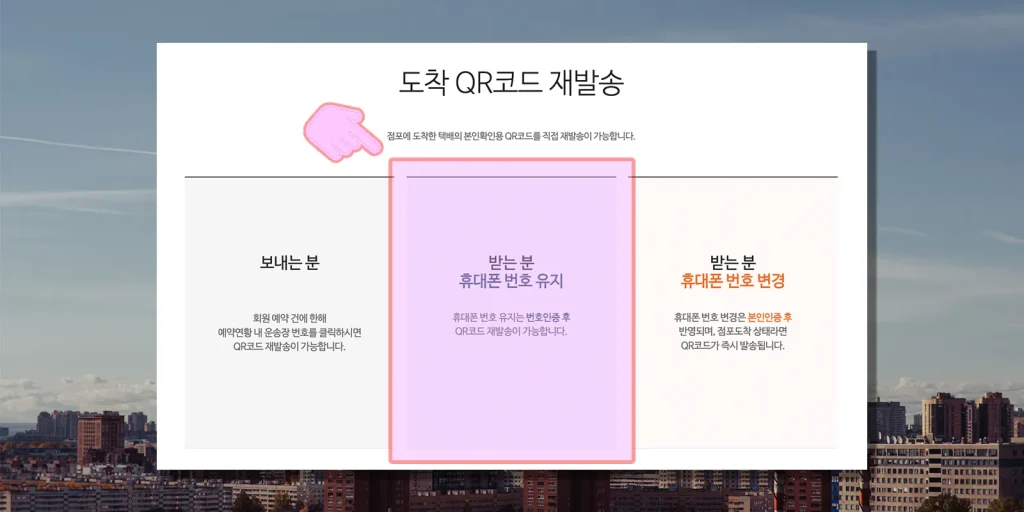Click the orange 본인인증 후 text

pyautogui.click(x=770, y=317)
